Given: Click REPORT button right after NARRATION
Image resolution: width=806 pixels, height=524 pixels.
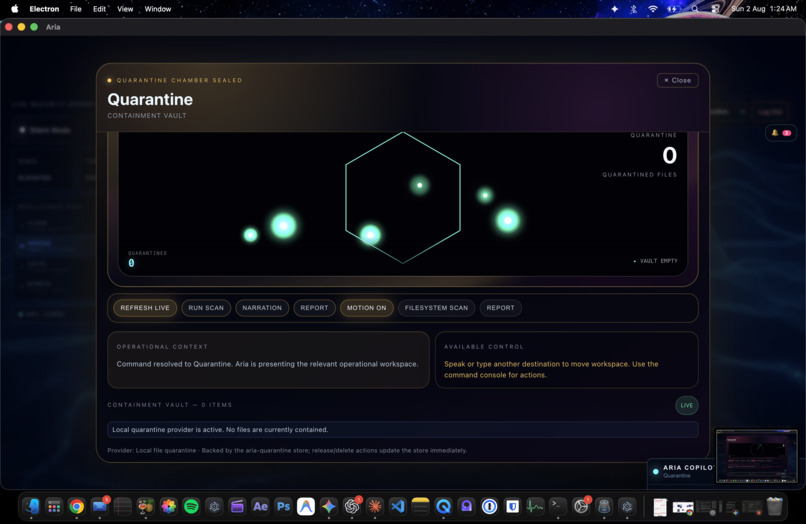Looking at the screenshot, I should (314, 308).
